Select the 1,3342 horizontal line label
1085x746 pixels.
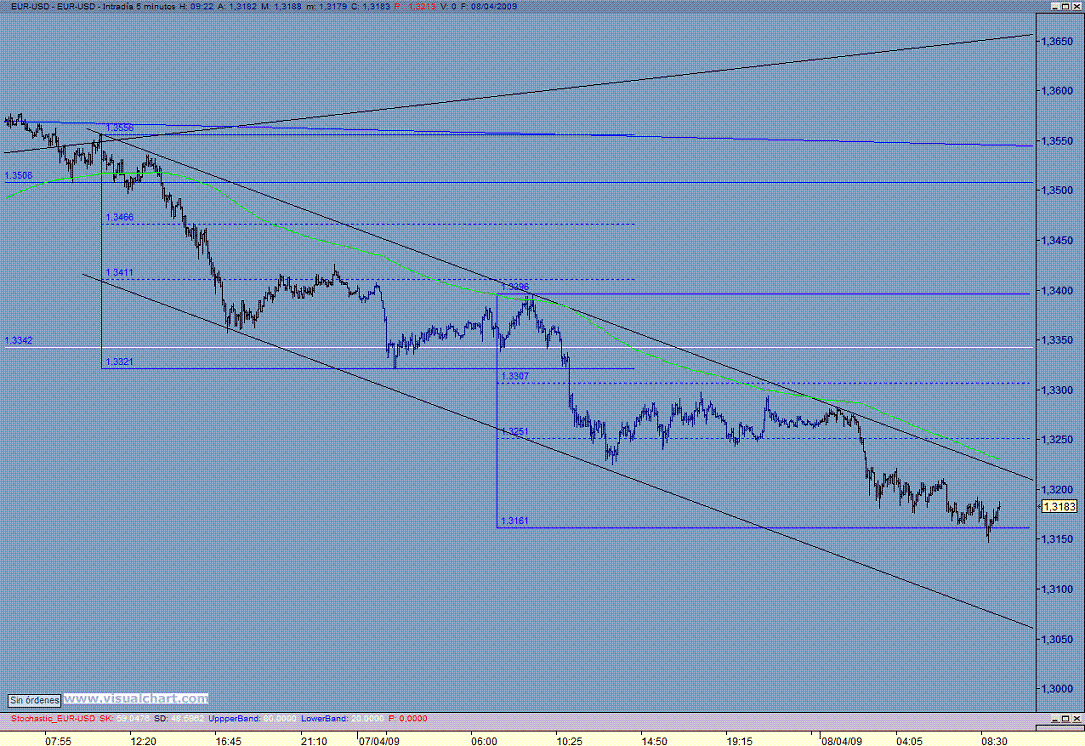pyautogui.click(x=19, y=340)
